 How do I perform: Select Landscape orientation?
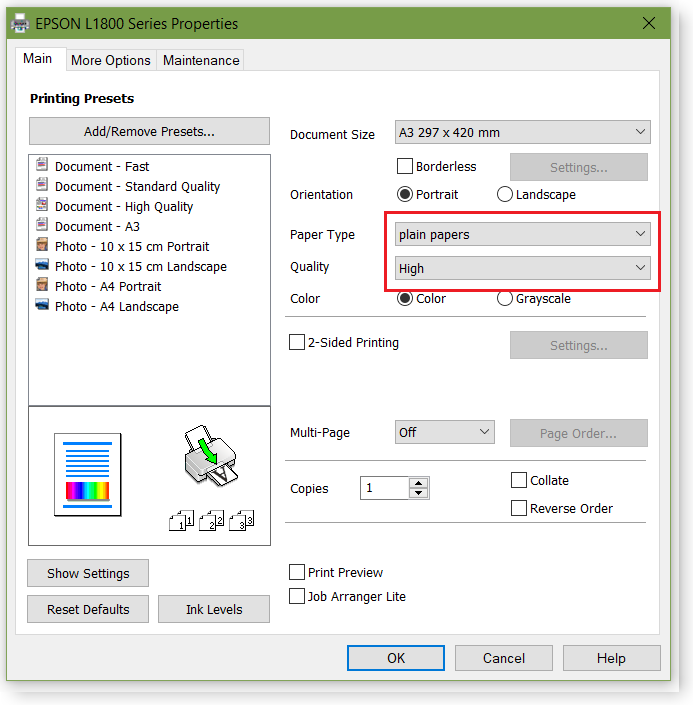pos(505,194)
